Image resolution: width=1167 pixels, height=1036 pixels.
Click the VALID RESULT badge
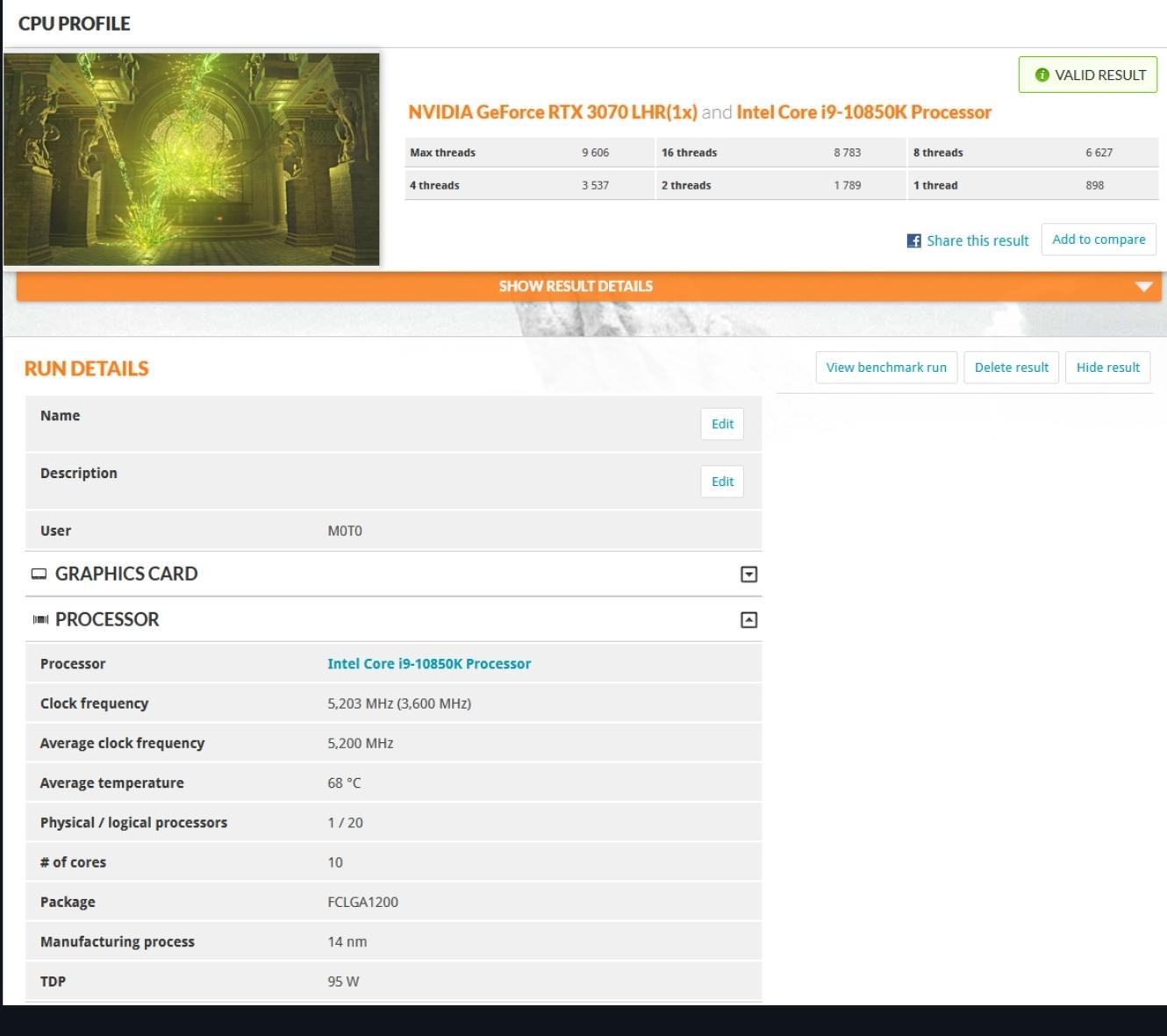coord(1088,75)
